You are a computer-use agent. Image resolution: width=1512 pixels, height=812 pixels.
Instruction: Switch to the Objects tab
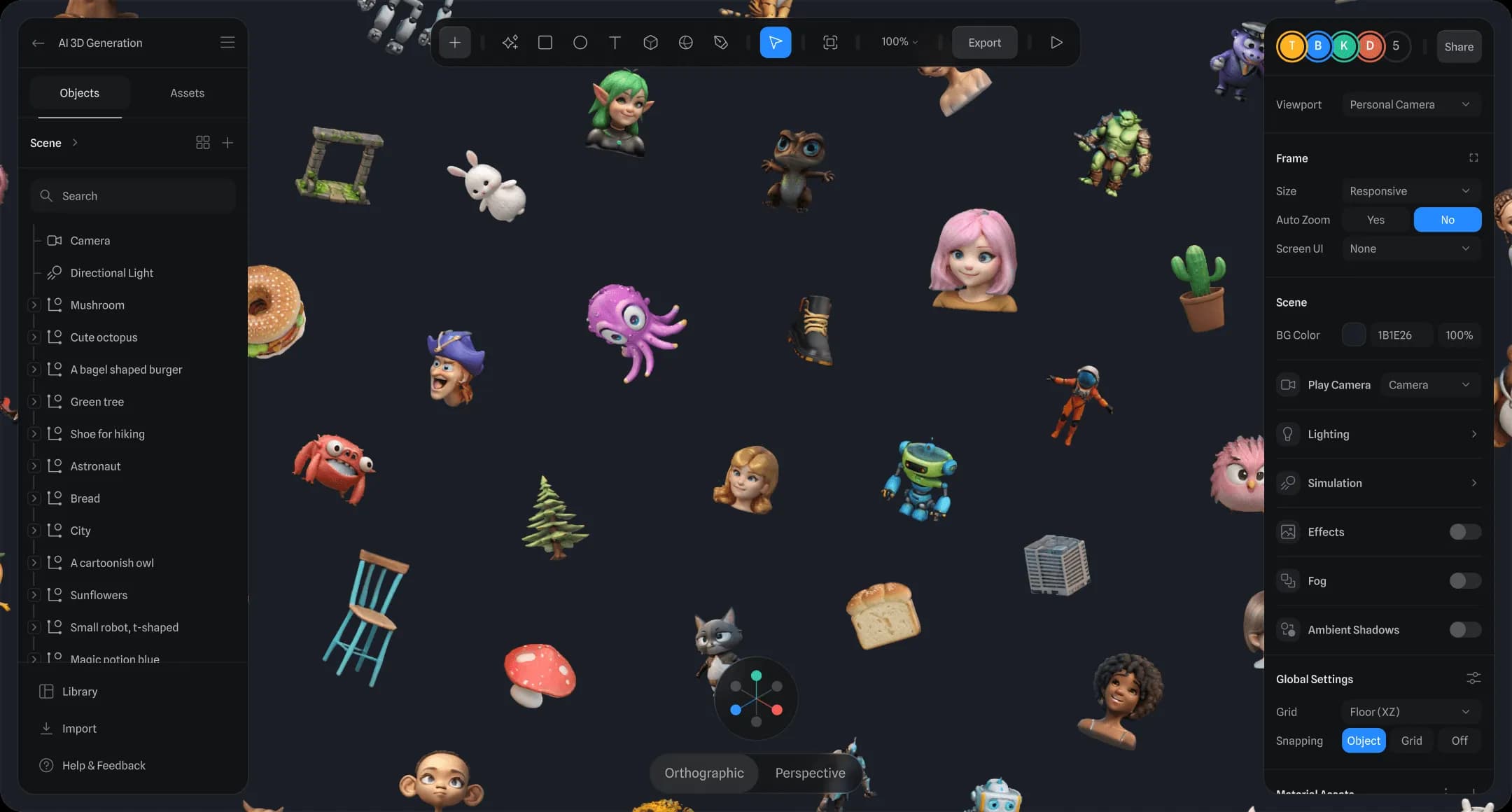80,93
